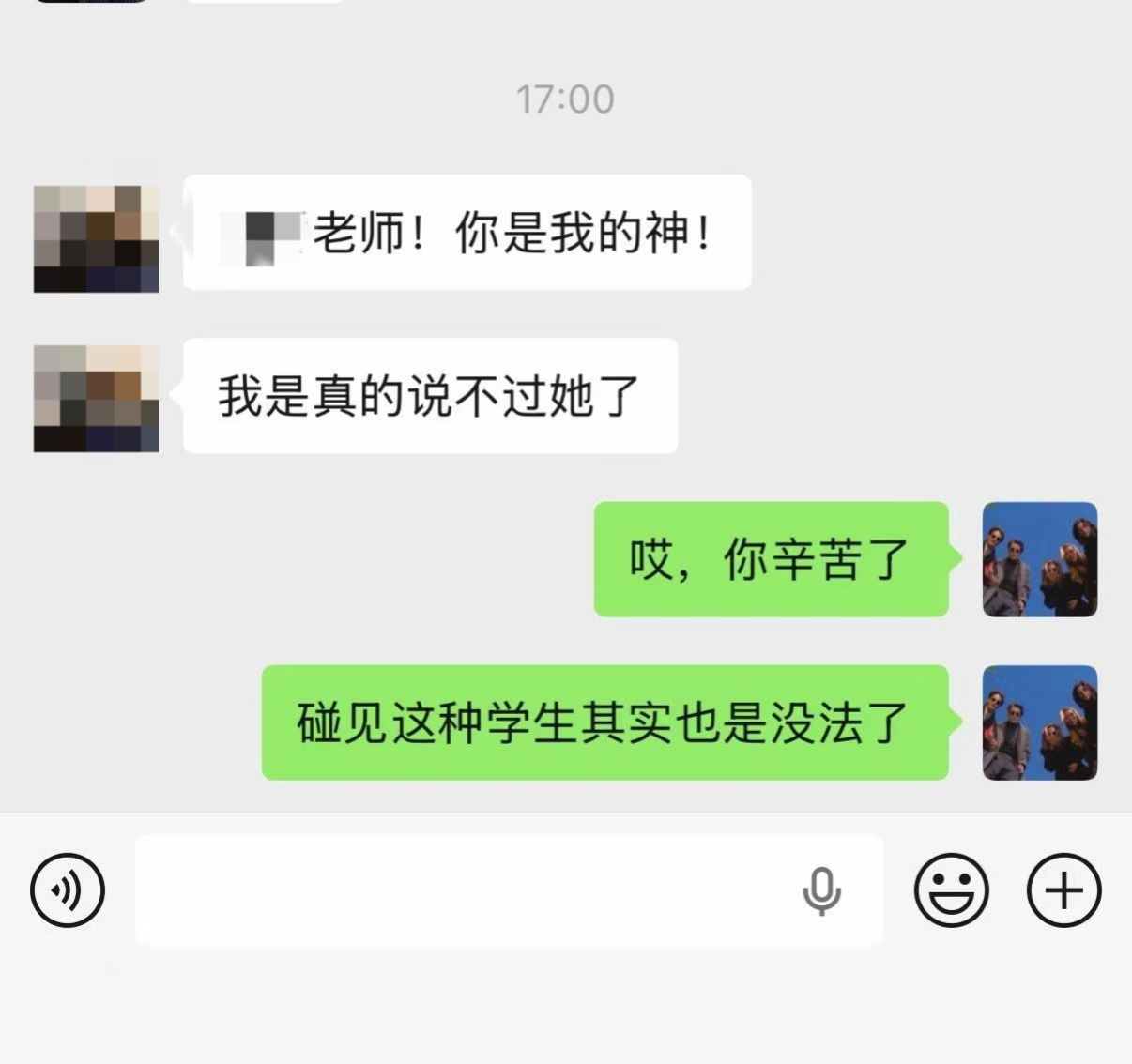This screenshot has width=1132, height=1064.
Task: Tap own avatar next to 碰见这种学生 message
Action: pos(1040,722)
